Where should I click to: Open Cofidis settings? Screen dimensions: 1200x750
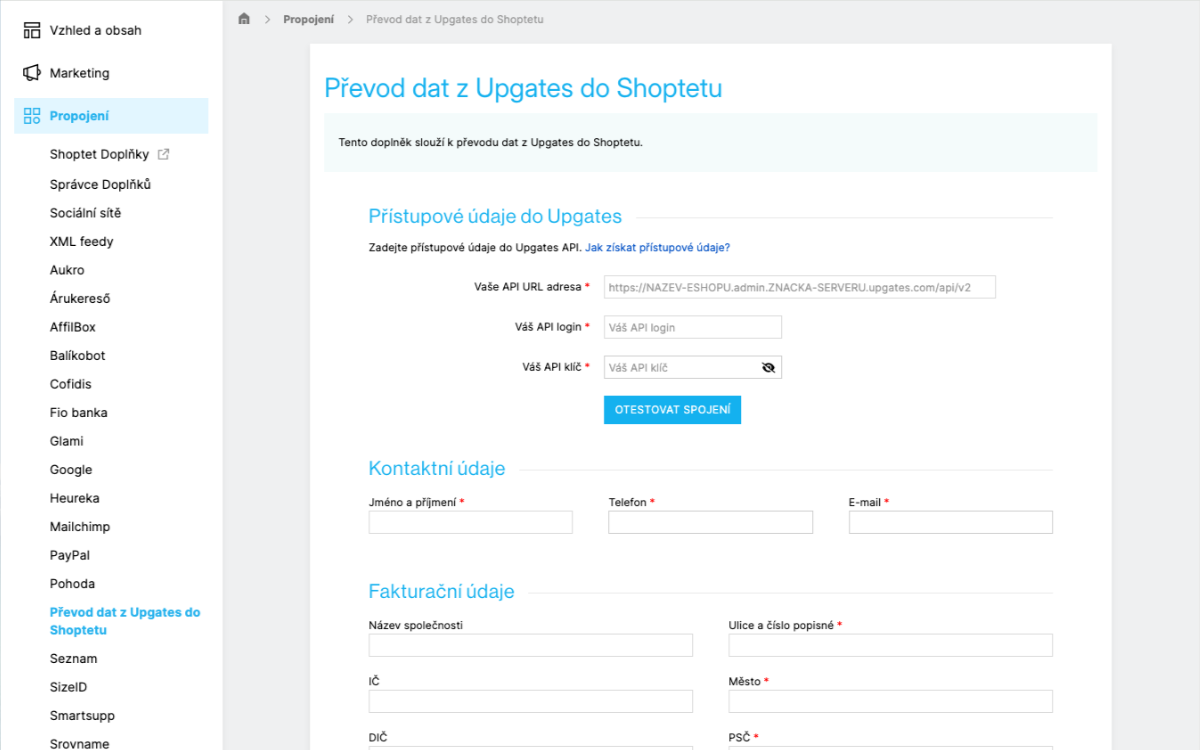70,384
